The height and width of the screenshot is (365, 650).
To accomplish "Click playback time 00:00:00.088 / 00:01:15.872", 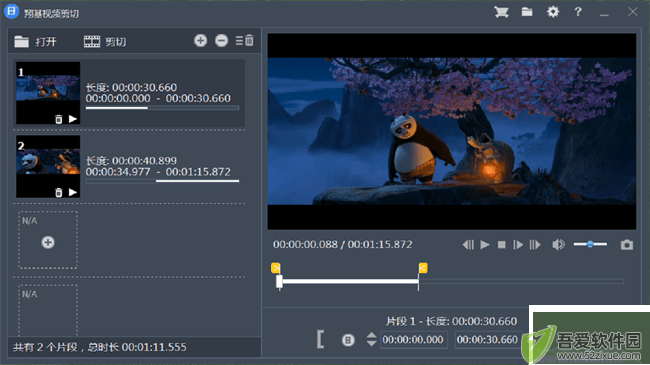I will (x=342, y=244).
